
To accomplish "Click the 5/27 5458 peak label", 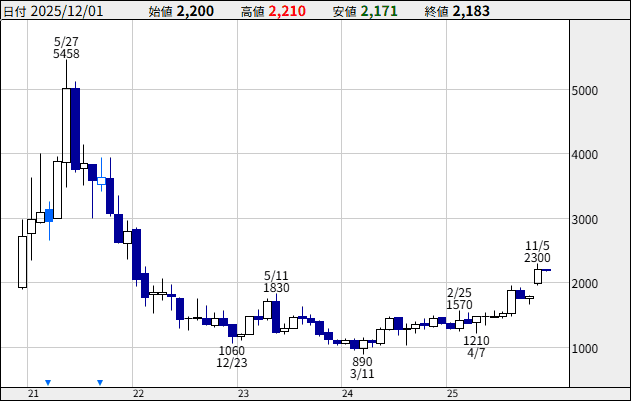I will tap(66, 46).
